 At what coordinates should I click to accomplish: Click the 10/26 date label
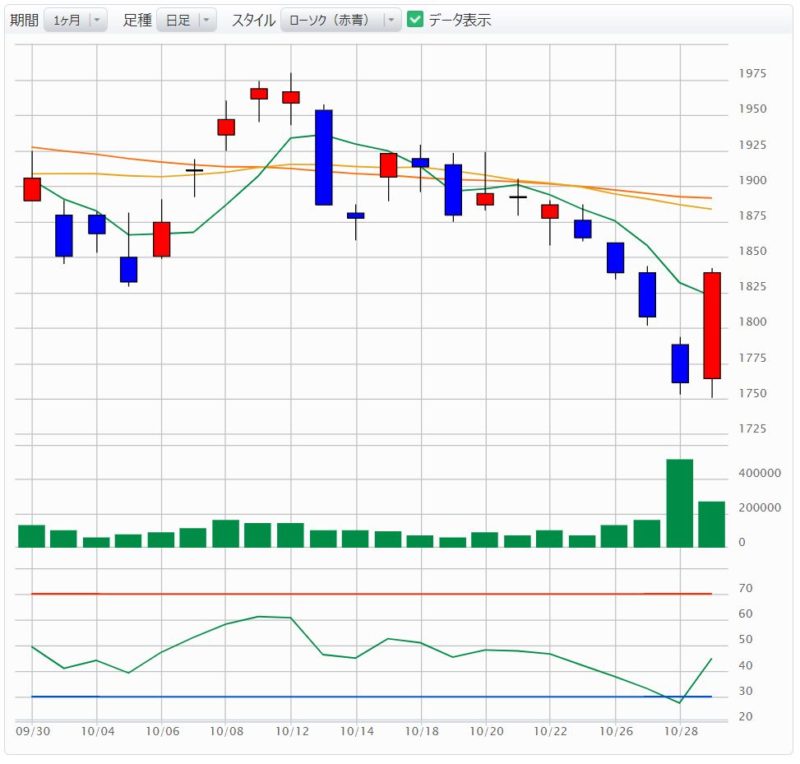click(616, 731)
